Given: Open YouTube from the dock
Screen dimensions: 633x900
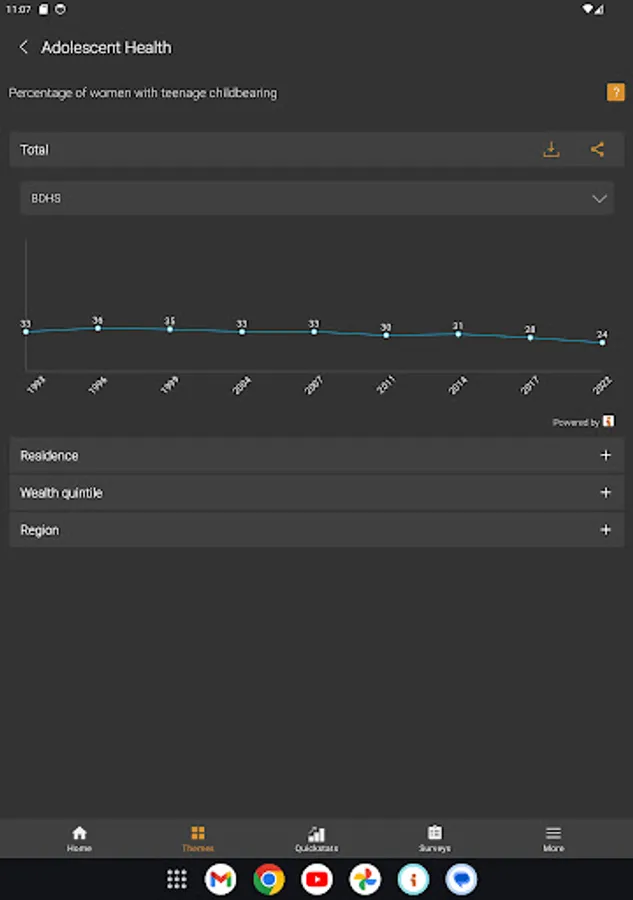Looking at the screenshot, I should coord(317,879).
